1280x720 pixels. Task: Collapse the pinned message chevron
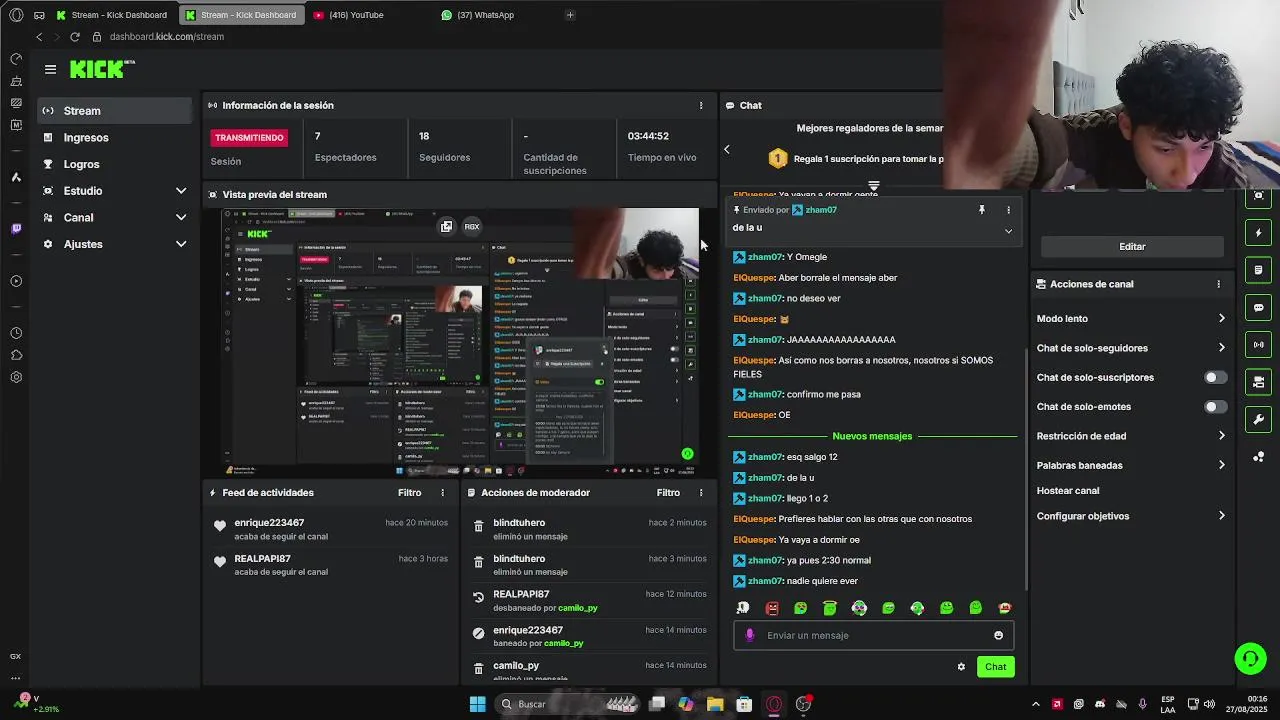point(1008,231)
